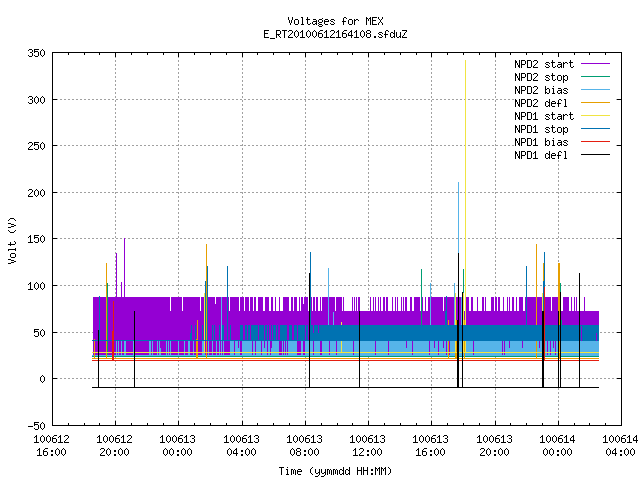Click the purple spike peak reaching 150 V

(124, 239)
